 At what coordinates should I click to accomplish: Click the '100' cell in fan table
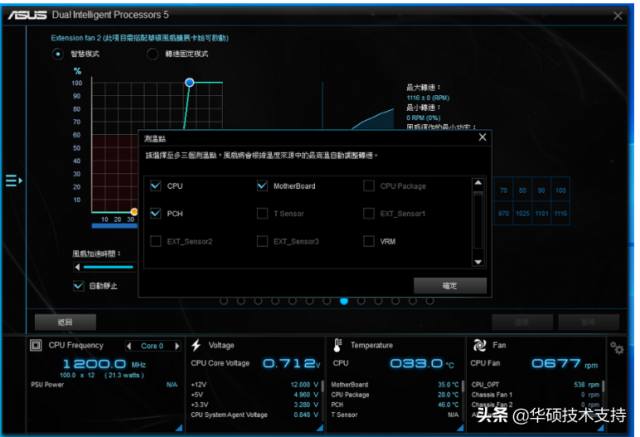(560, 190)
